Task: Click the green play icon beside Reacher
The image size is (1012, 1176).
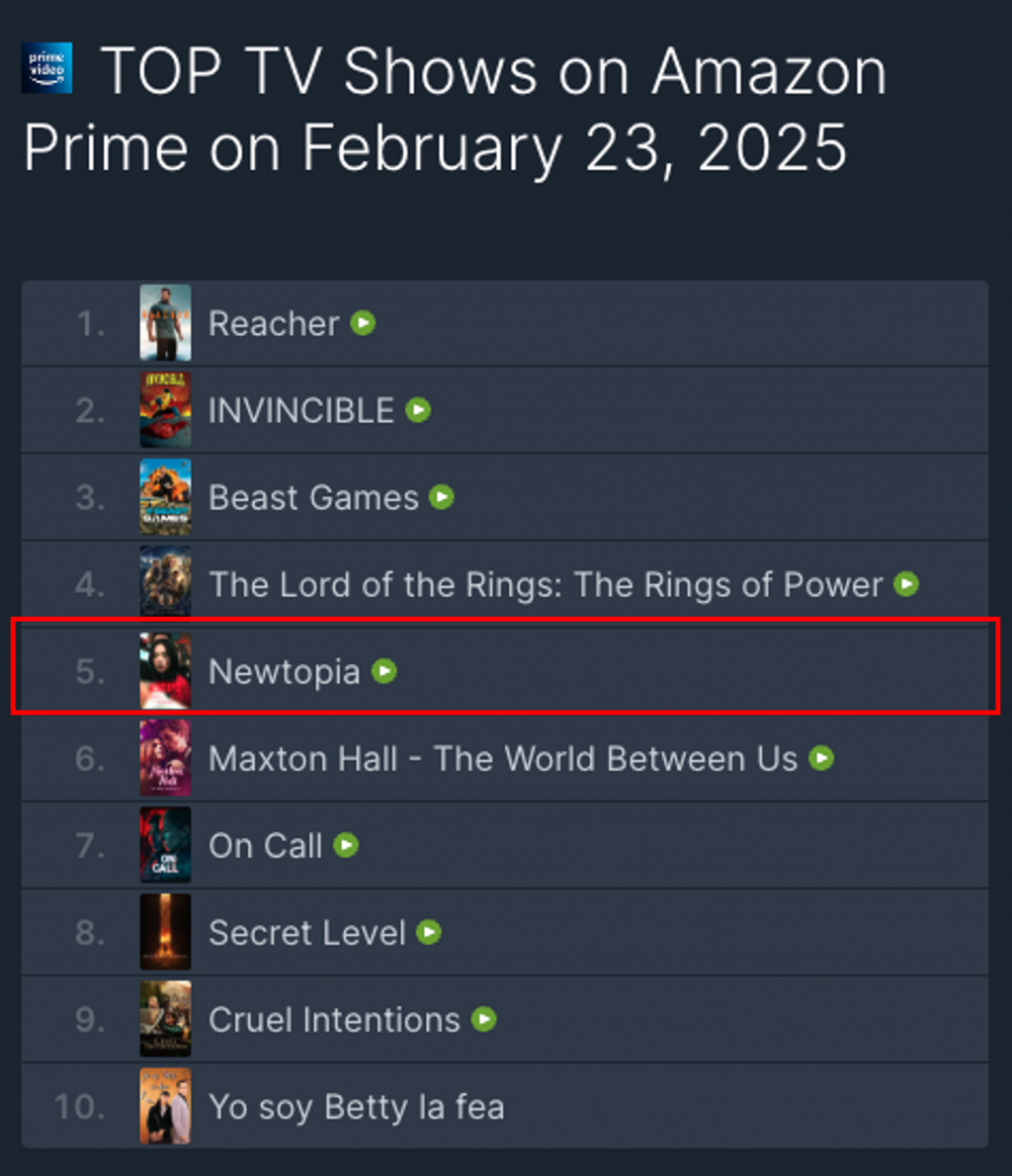Action: tap(364, 323)
